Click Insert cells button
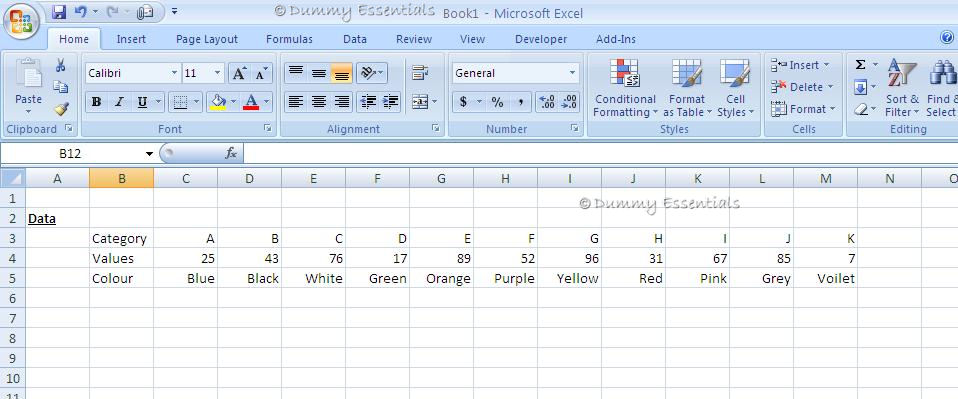This screenshot has height=399, width=958. [800, 65]
